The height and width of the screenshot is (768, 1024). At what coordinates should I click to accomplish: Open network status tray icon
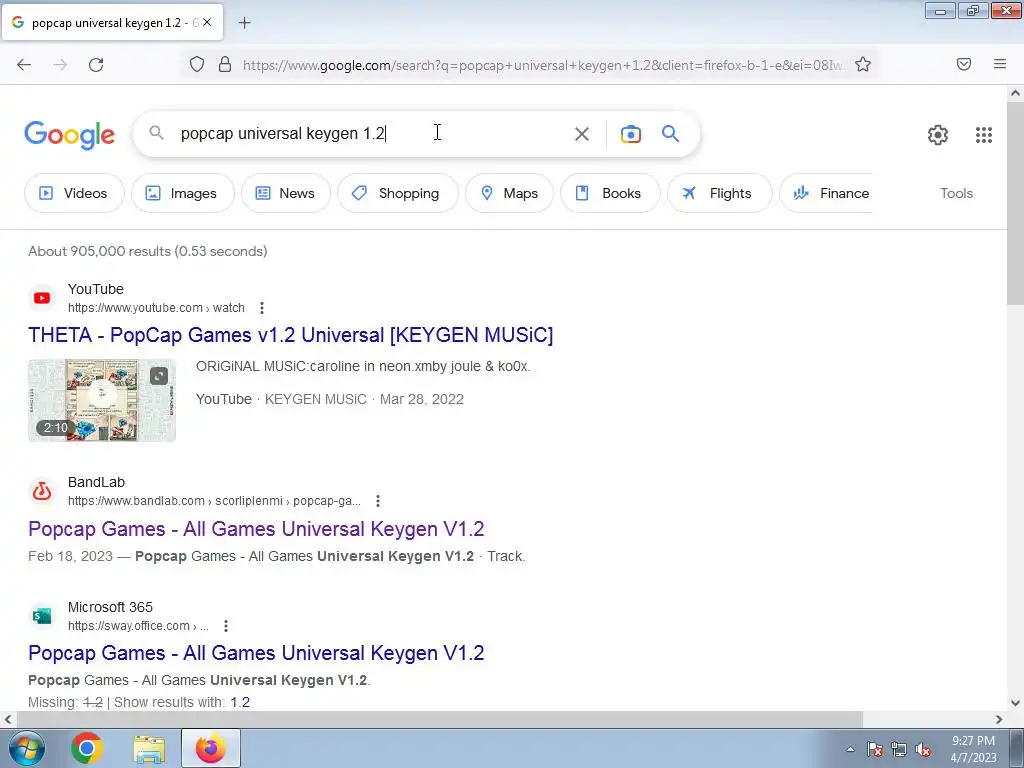click(x=899, y=749)
